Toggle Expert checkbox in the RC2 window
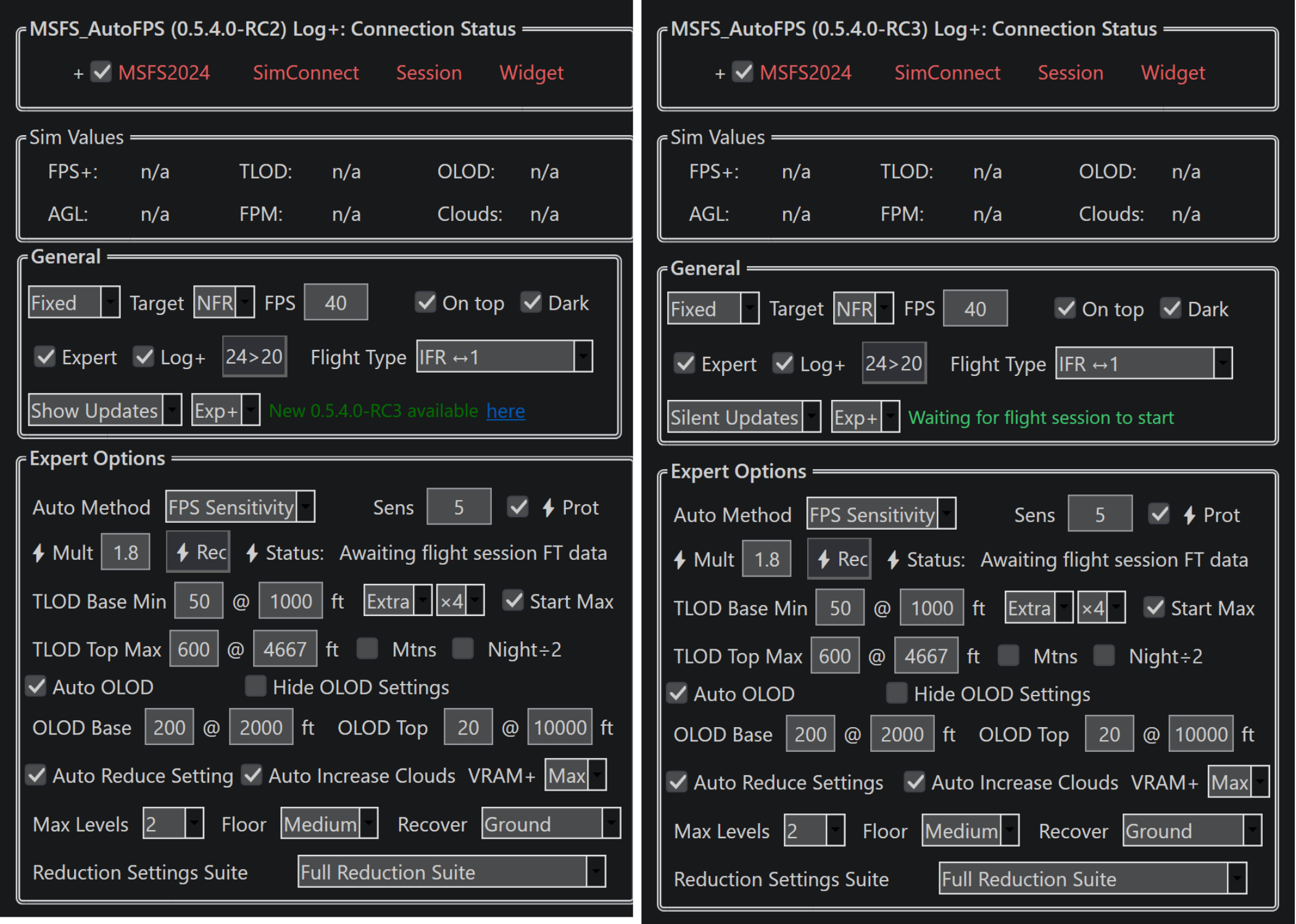Image resolution: width=1296 pixels, height=924 pixels. [x=45, y=357]
